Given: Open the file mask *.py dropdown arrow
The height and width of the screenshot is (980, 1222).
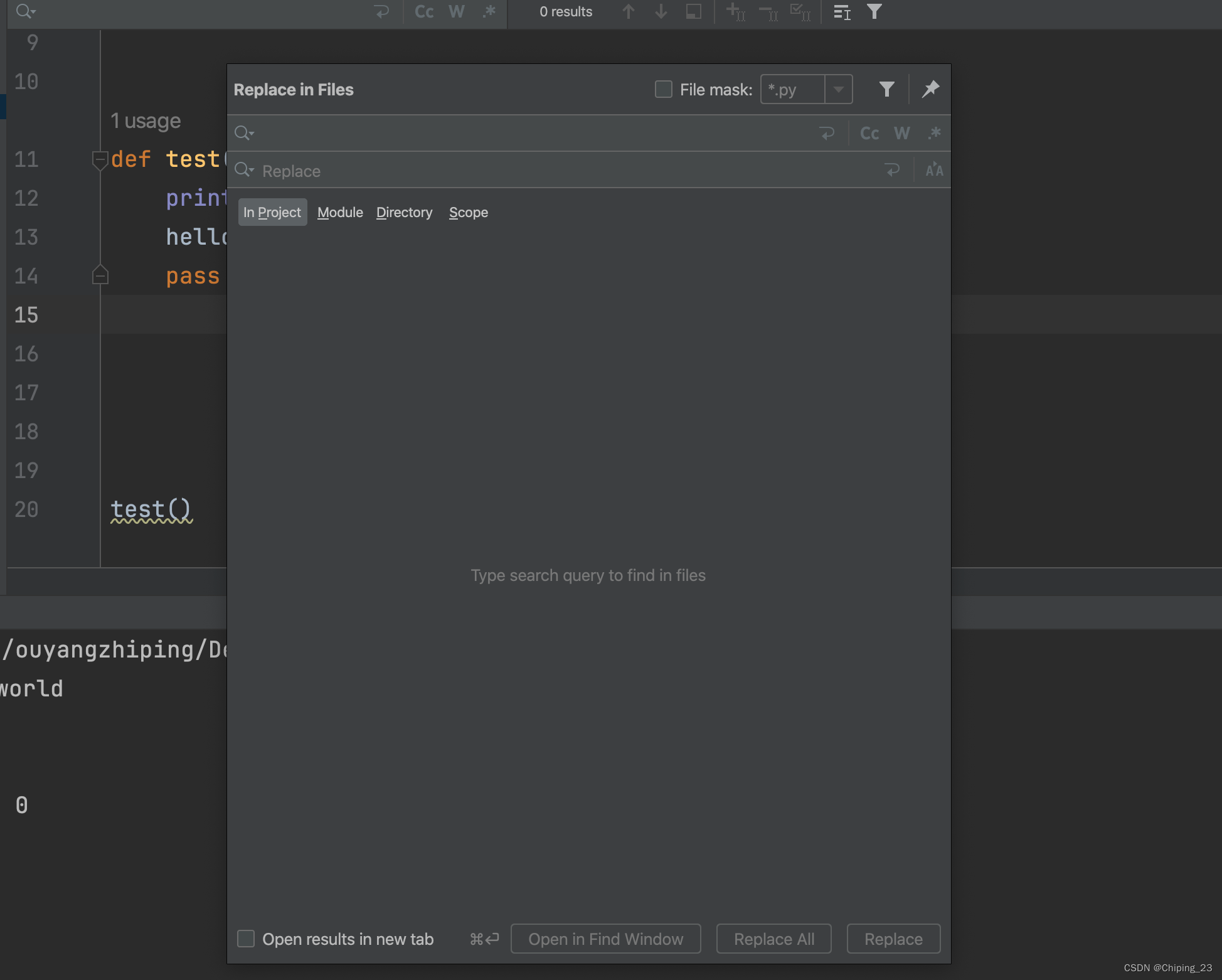Looking at the screenshot, I should [838, 89].
